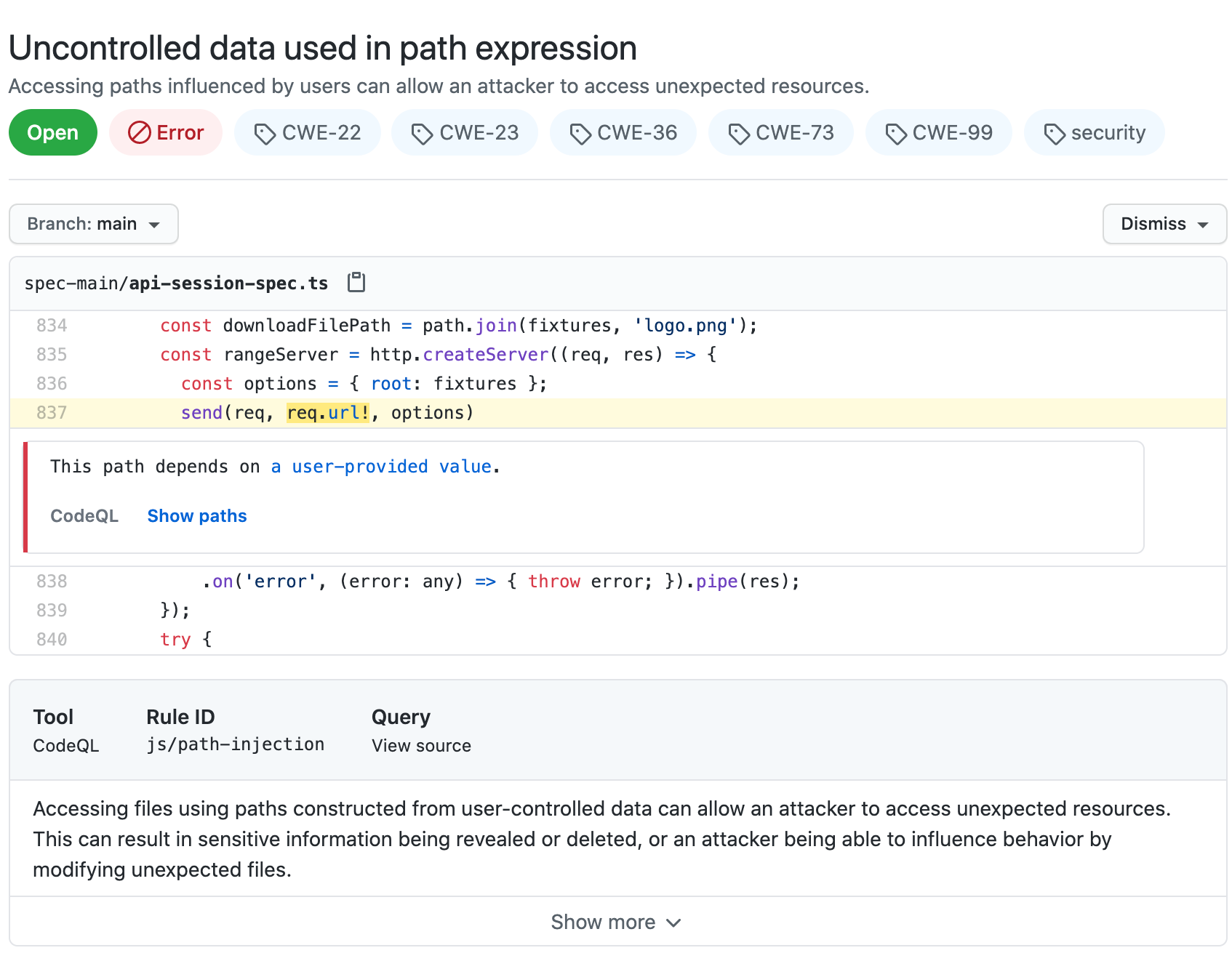Click the CWE-23 tag icon
Screen dimensions: 1232x977
(x=422, y=132)
